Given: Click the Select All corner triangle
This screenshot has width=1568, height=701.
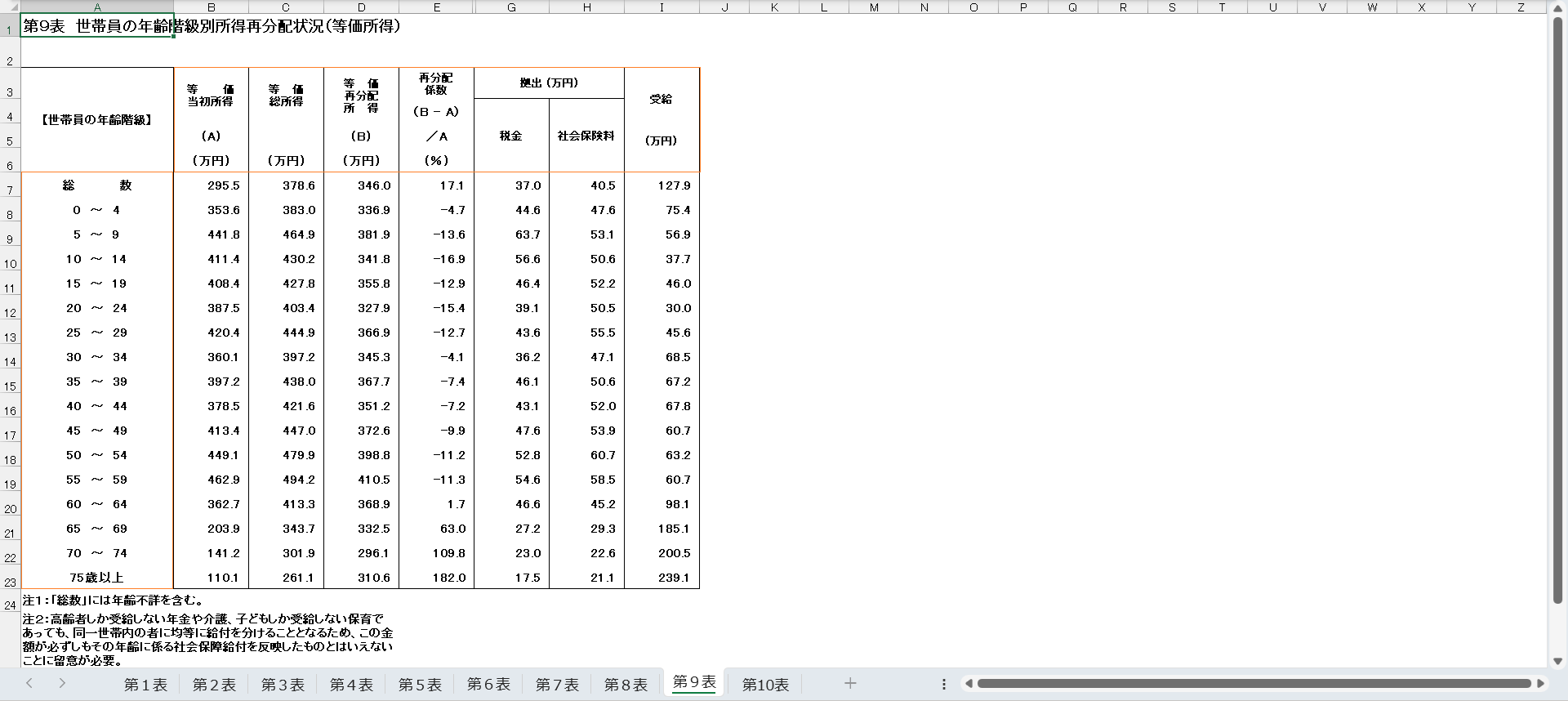Looking at the screenshot, I should [14, 7].
